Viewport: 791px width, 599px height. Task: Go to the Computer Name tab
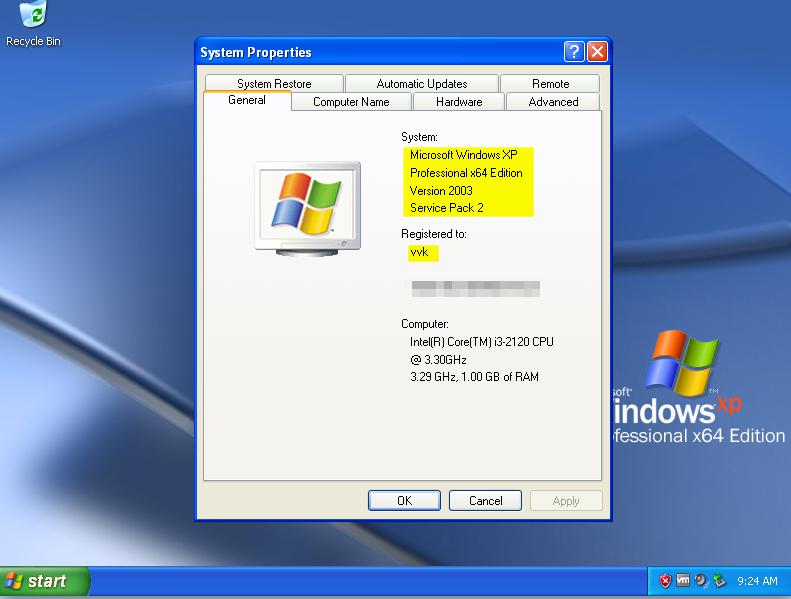(351, 102)
